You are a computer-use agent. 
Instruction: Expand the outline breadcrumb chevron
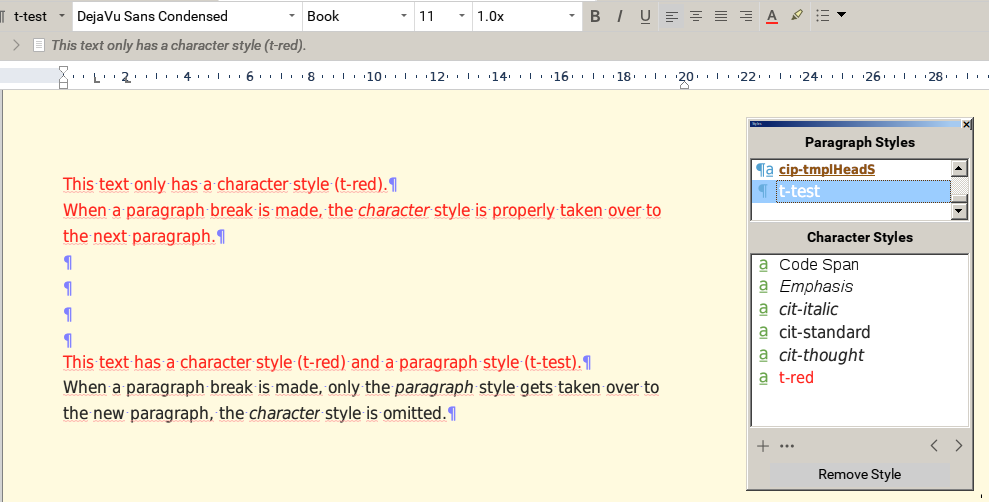(16, 45)
